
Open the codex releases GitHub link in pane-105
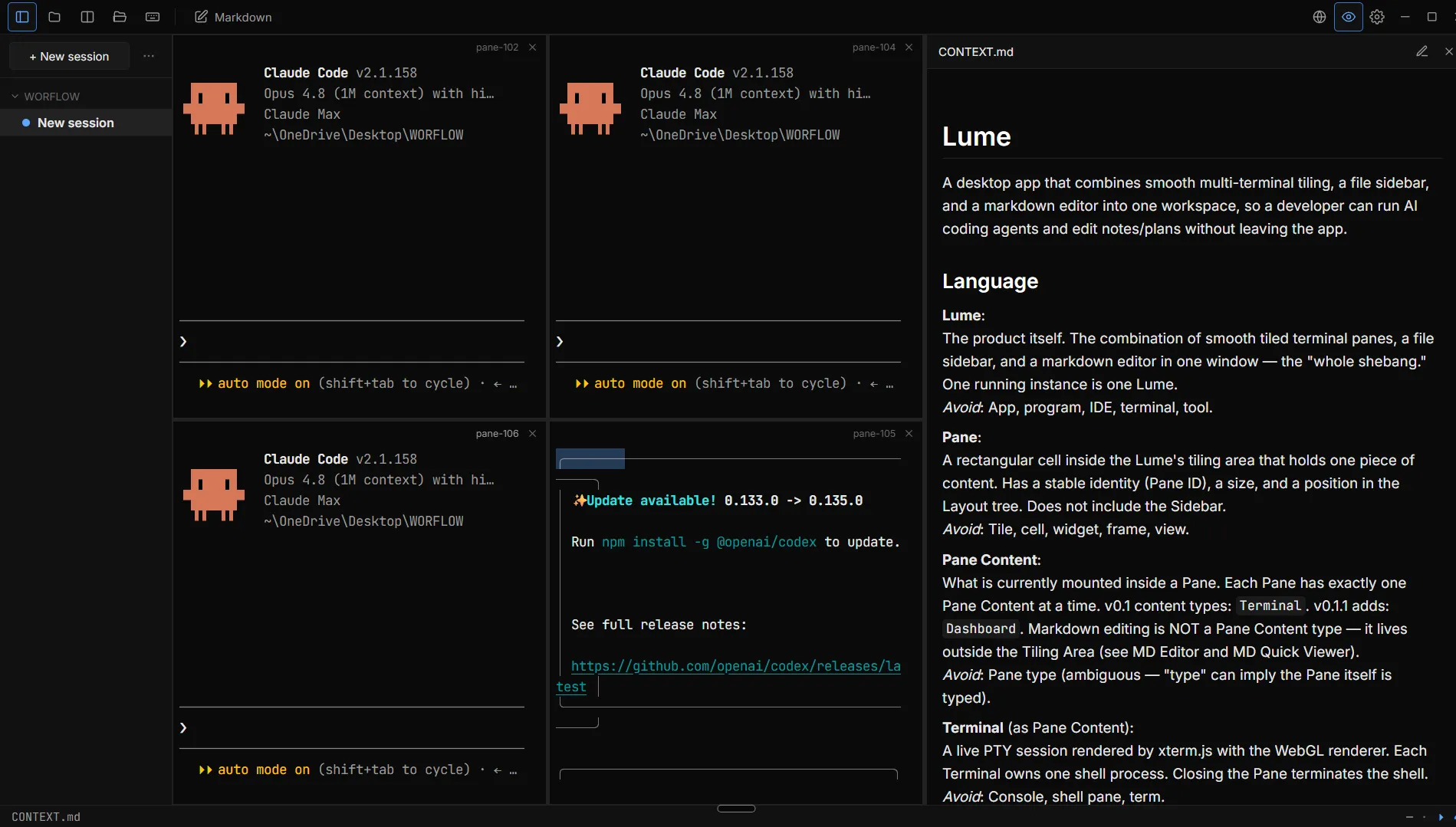point(736,667)
